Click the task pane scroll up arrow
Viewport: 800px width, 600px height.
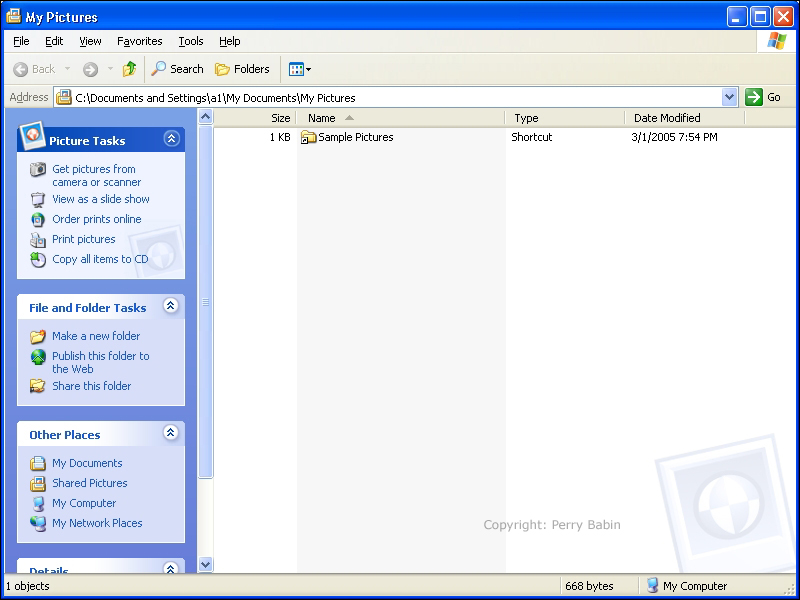click(x=205, y=117)
